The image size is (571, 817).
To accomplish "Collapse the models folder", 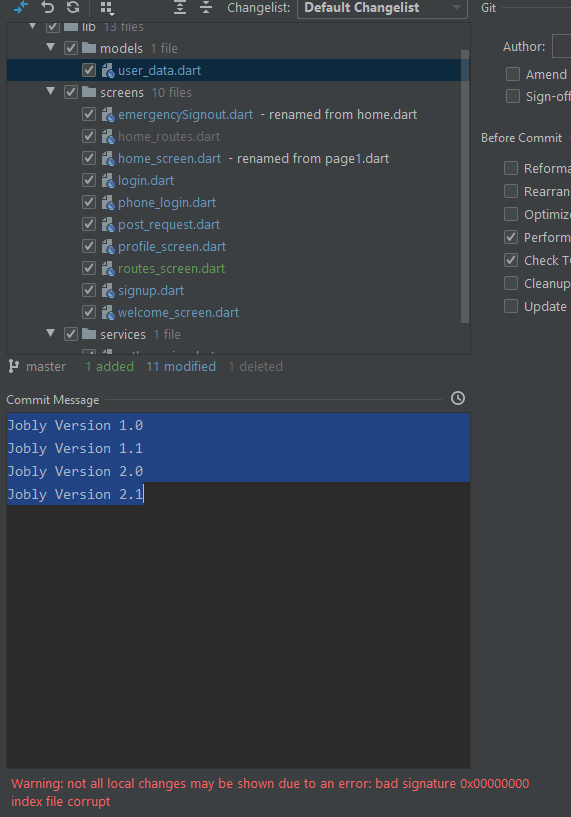I will tap(51, 47).
